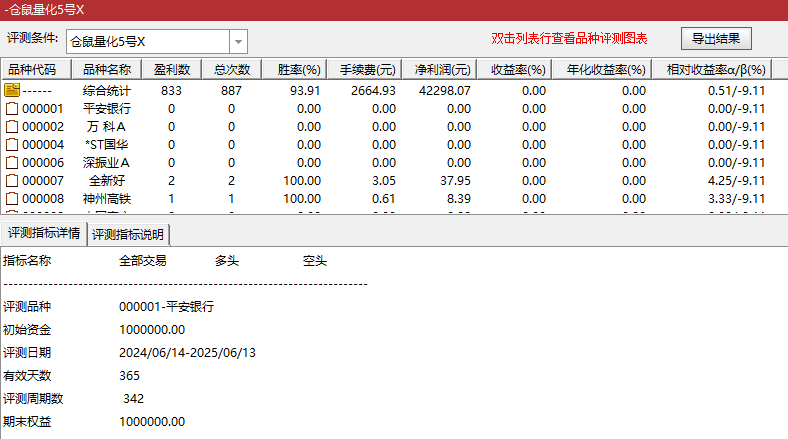
Task: Click the relative return value 3.33/-9.11
Action: coord(736,199)
